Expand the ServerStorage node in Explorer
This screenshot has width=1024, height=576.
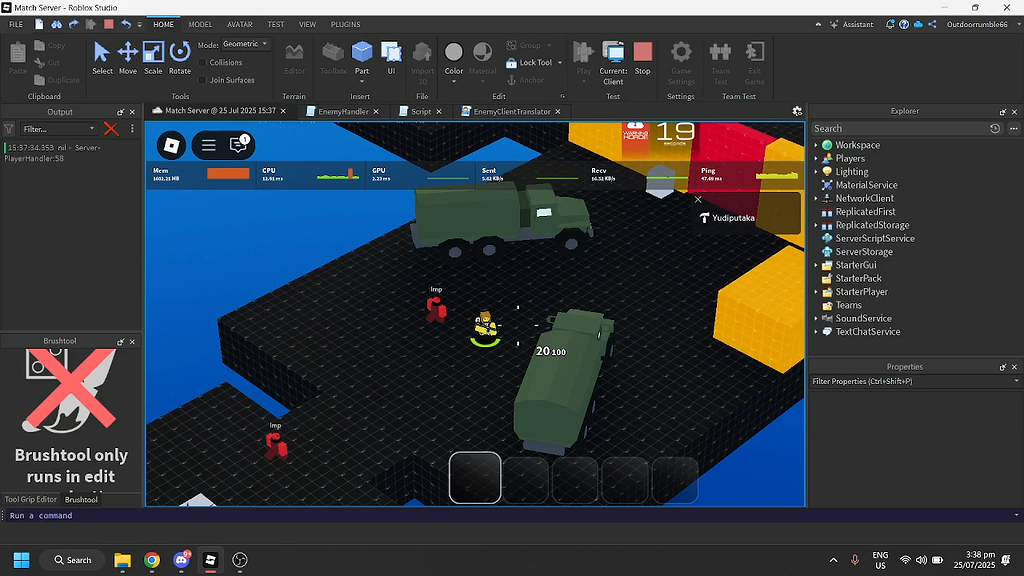(x=816, y=252)
